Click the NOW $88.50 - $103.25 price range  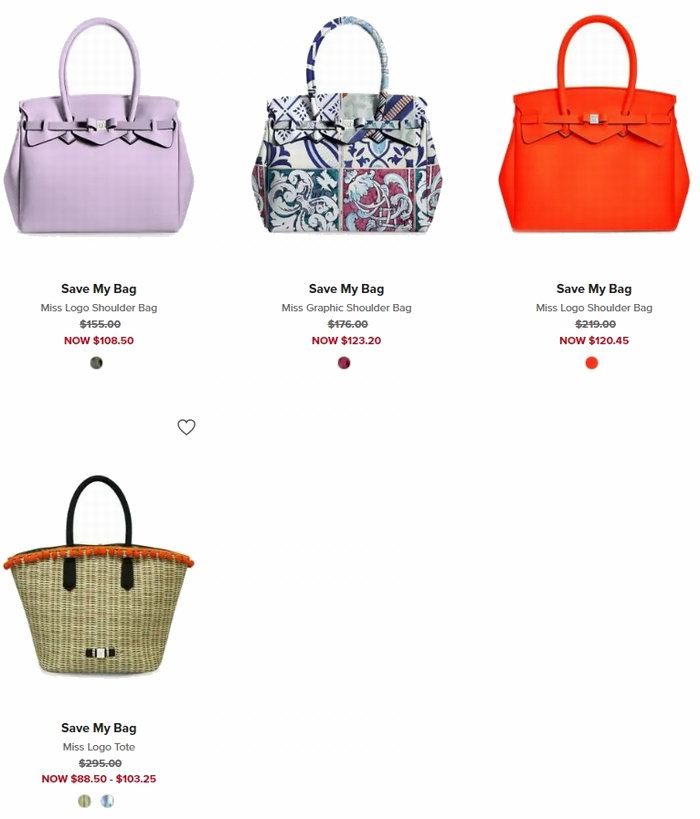click(x=99, y=779)
